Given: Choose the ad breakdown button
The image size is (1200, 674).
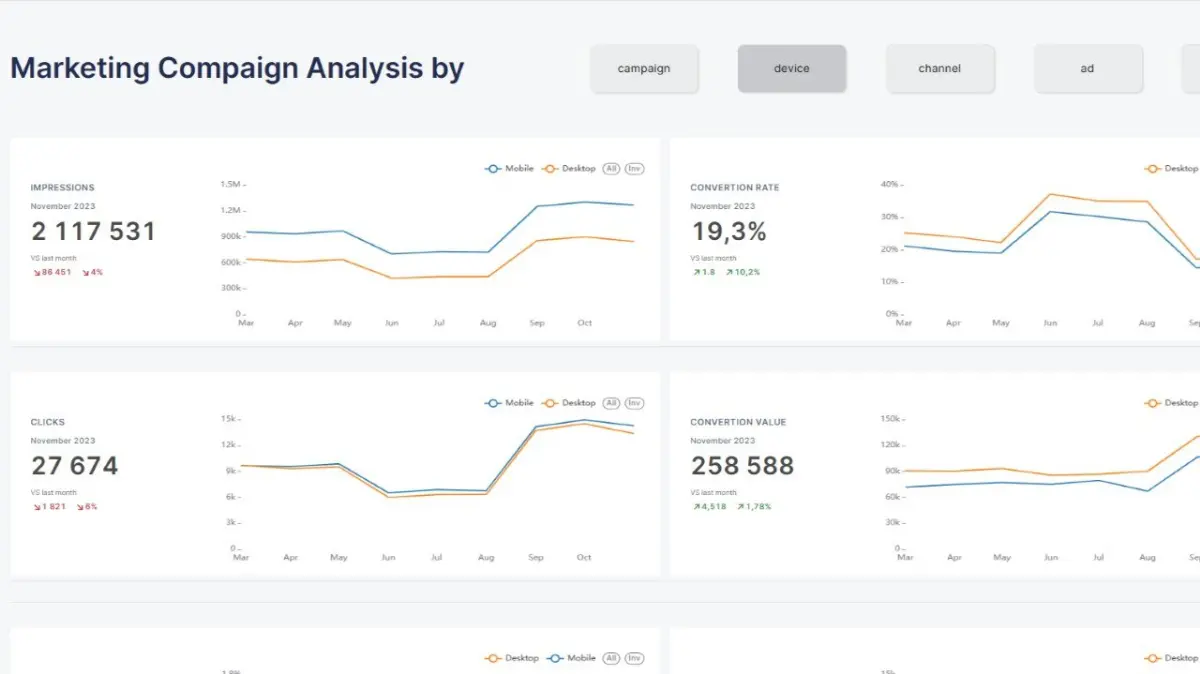Looking at the screenshot, I should pos(1088,69).
